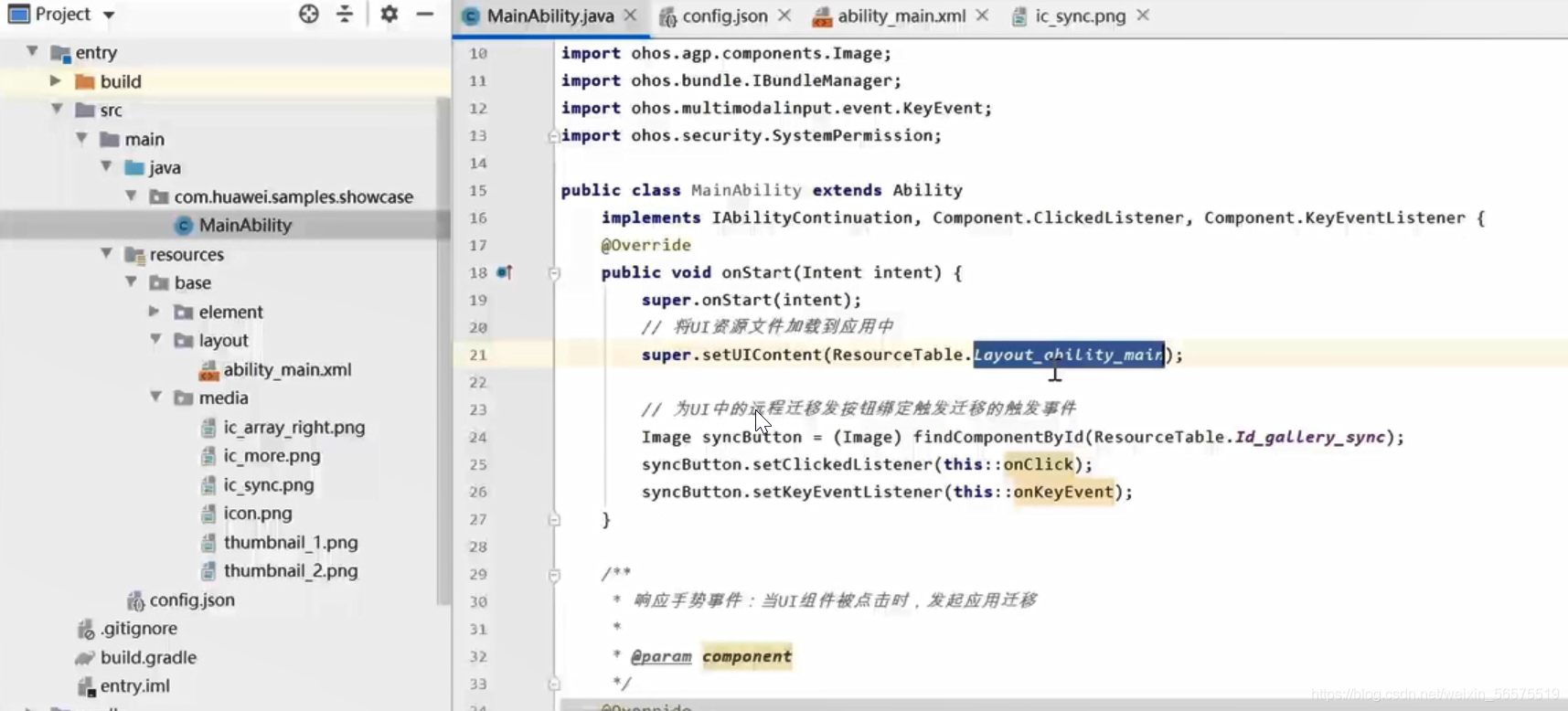Click the Javadoc fold end marker at line 33
1568x711 pixels.
pos(554,684)
